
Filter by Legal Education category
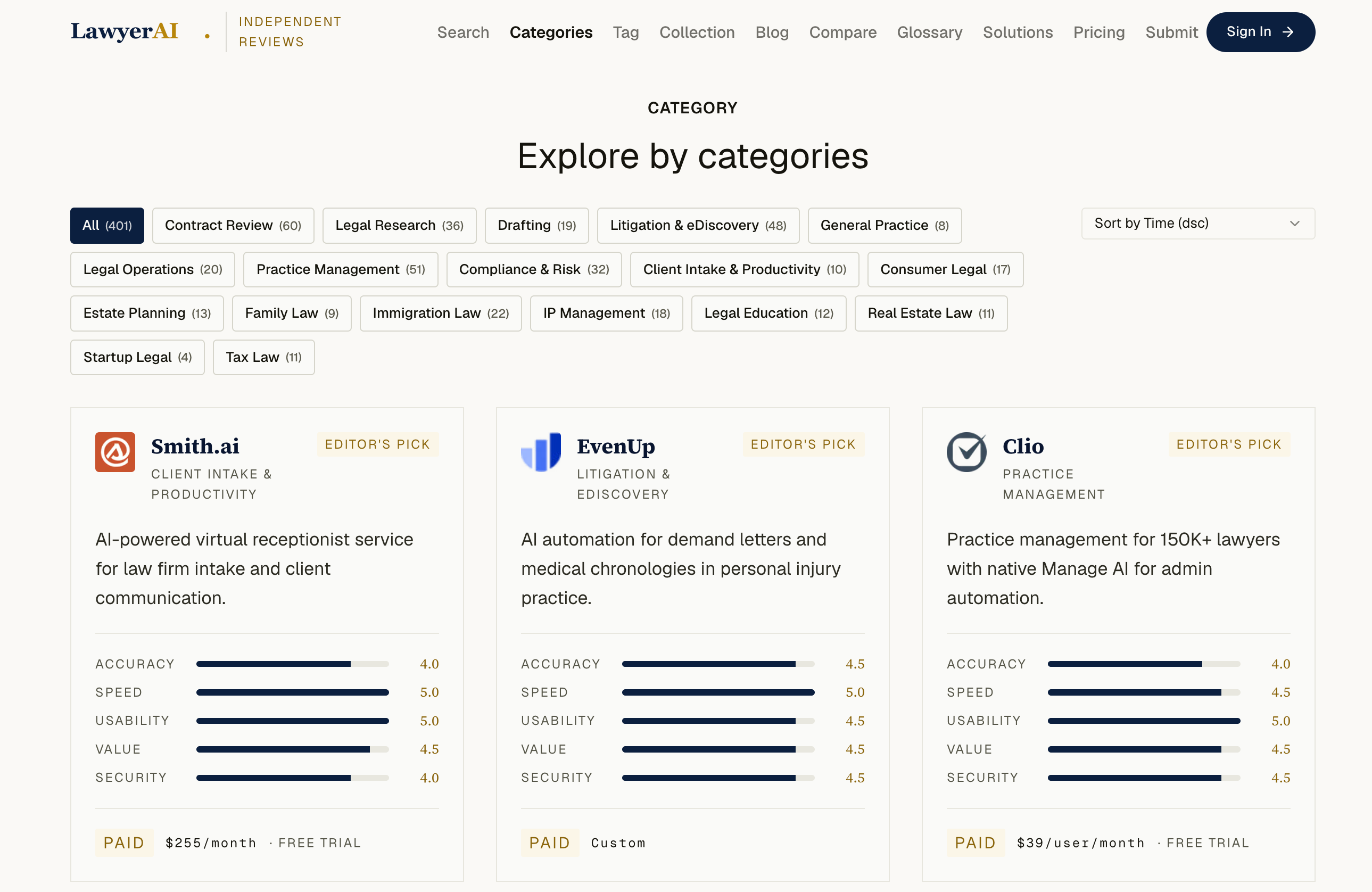click(x=769, y=313)
